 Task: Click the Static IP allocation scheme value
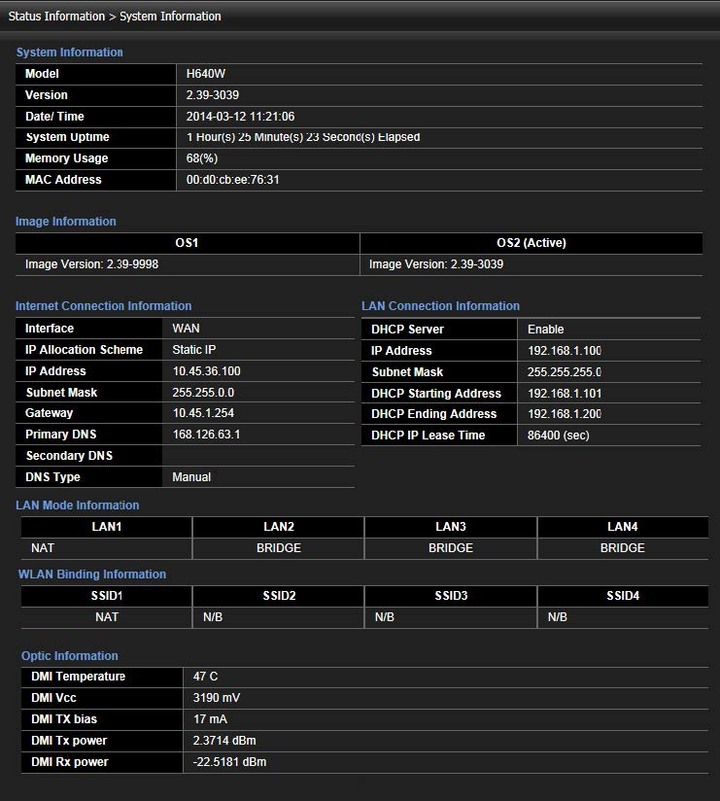click(x=194, y=349)
